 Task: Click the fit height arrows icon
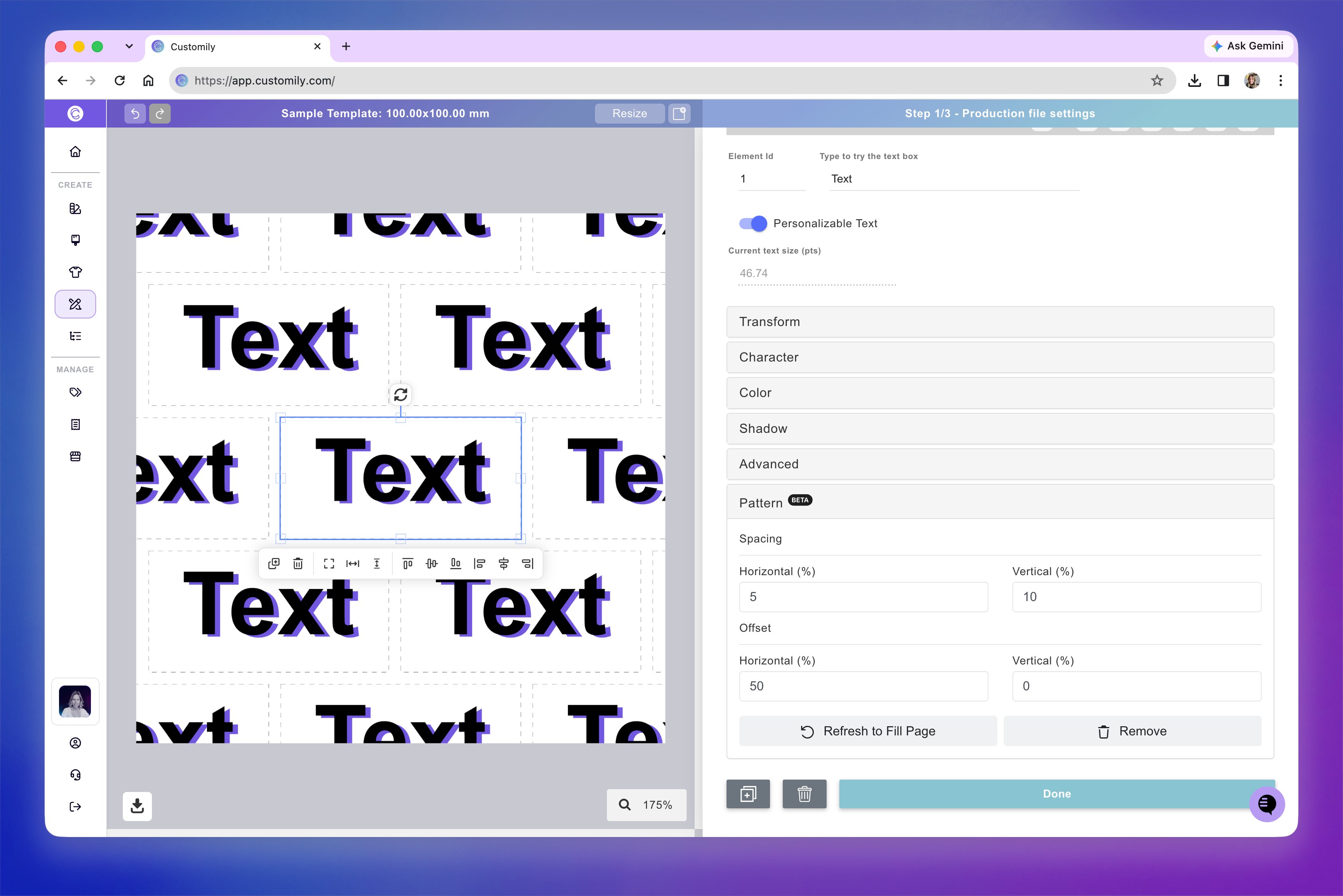[x=377, y=564]
